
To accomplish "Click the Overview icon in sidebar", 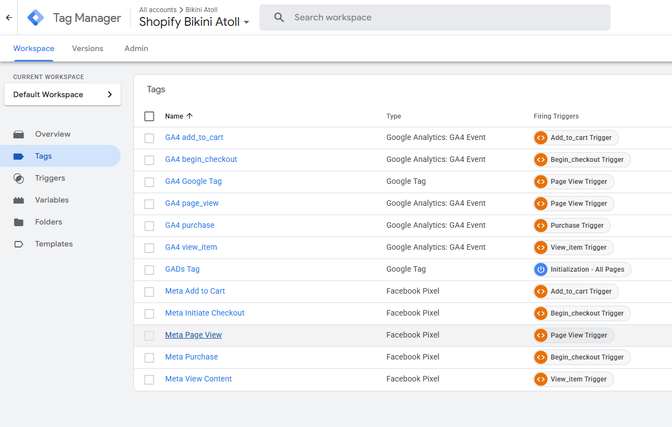I will click(x=18, y=134).
